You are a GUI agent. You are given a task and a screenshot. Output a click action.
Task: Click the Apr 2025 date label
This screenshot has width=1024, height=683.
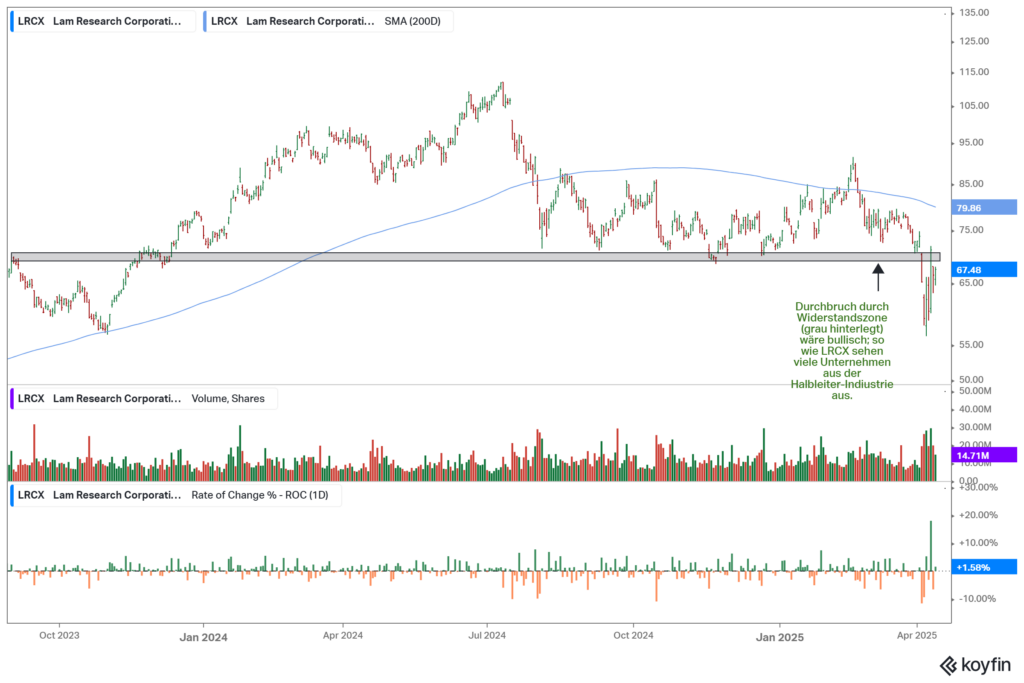pos(917,635)
